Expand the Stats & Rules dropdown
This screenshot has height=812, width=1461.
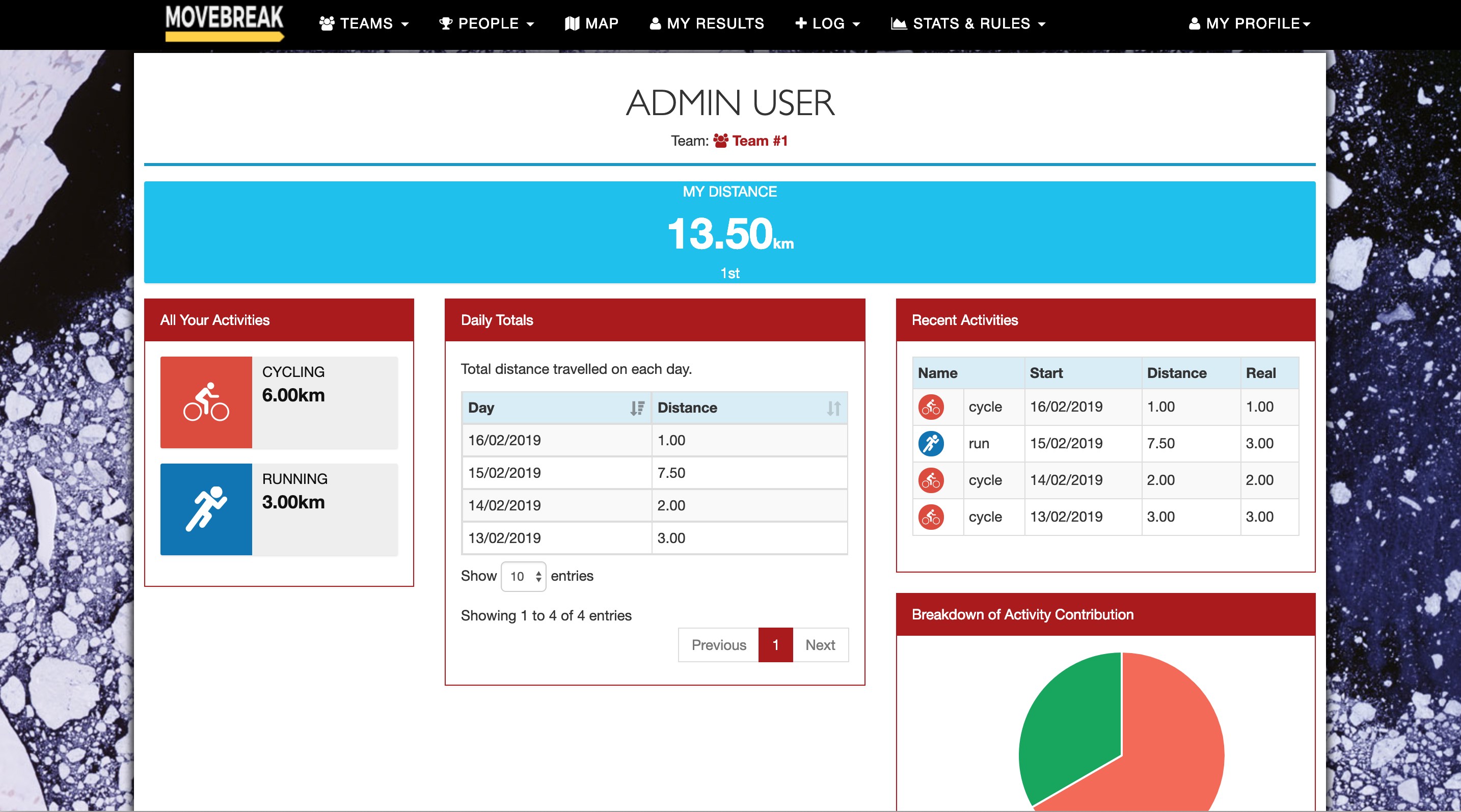point(968,23)
